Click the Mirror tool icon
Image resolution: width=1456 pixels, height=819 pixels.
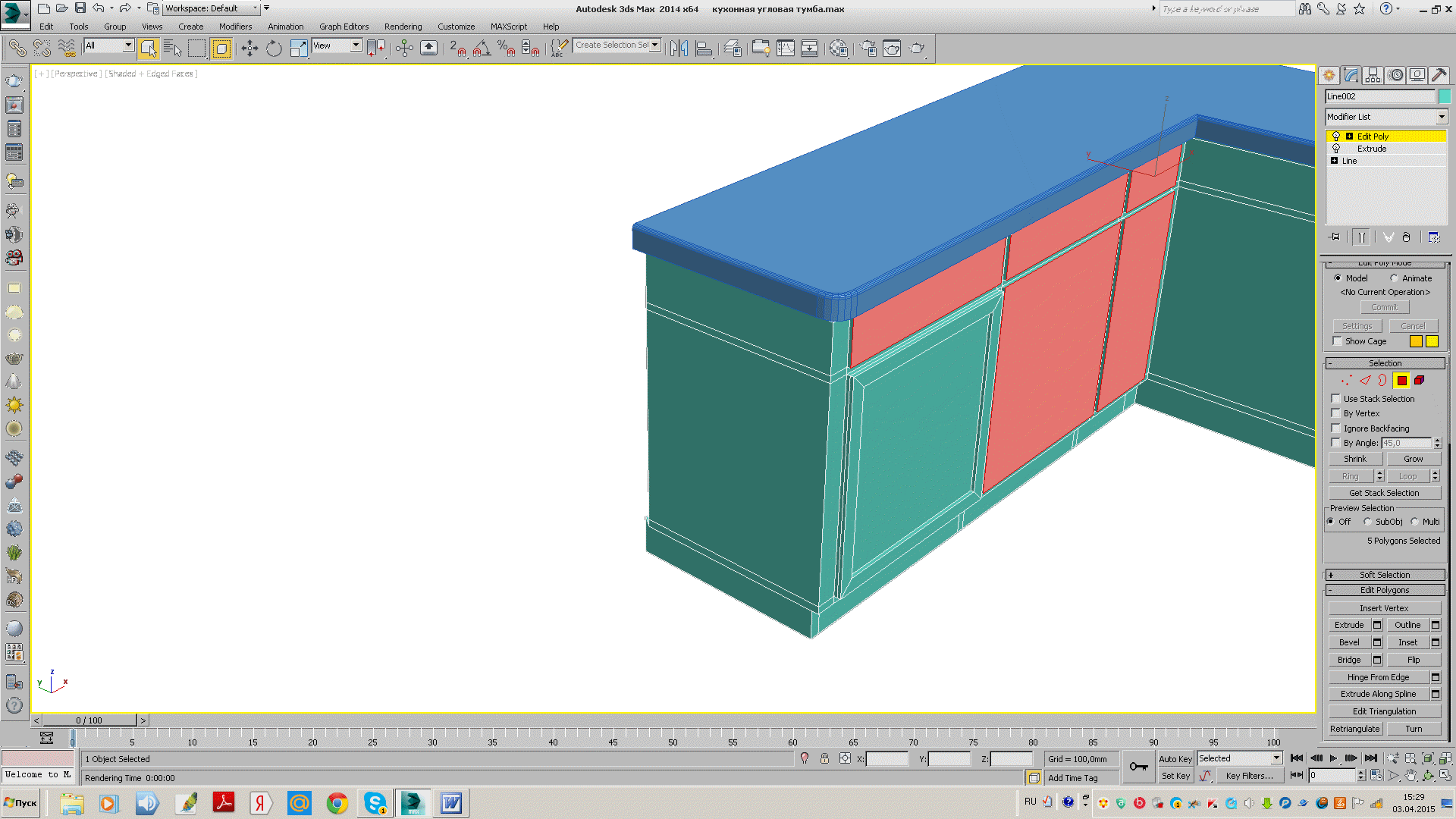coord(679,49)
